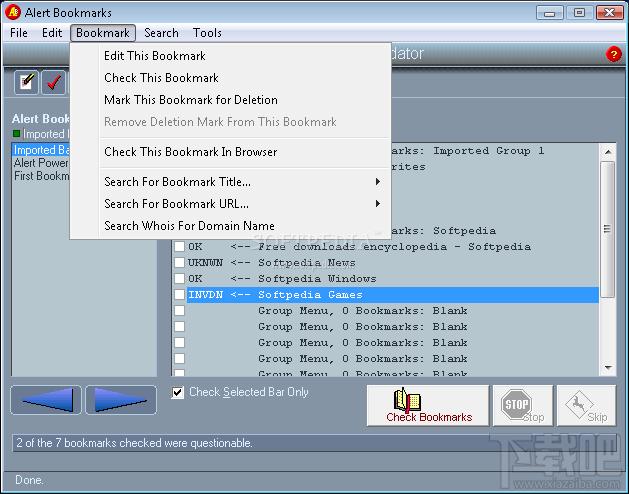Click the Done status bar text
This screenshot has height=494, width=629.
29,480
